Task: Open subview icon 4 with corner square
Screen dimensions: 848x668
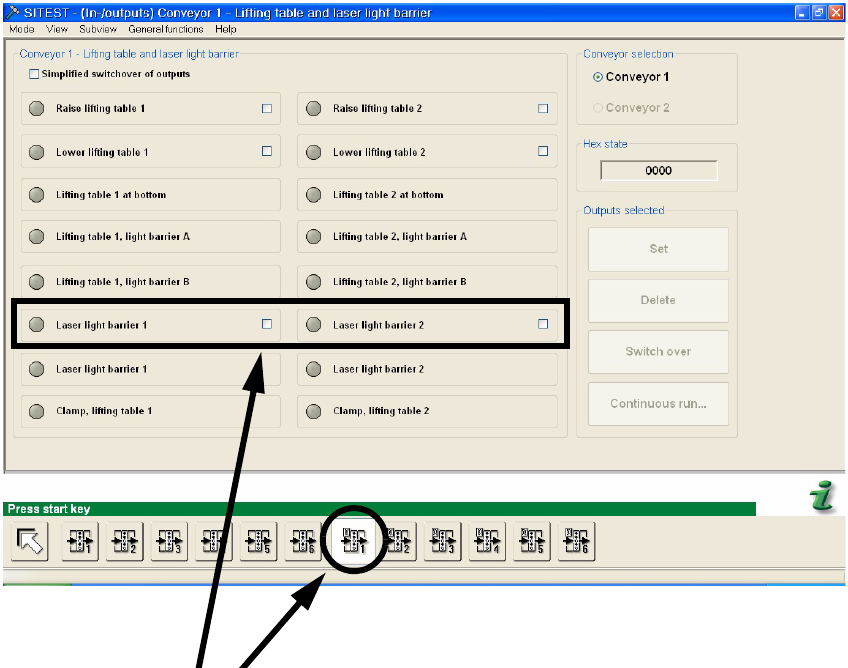Action: pos(487,541)
